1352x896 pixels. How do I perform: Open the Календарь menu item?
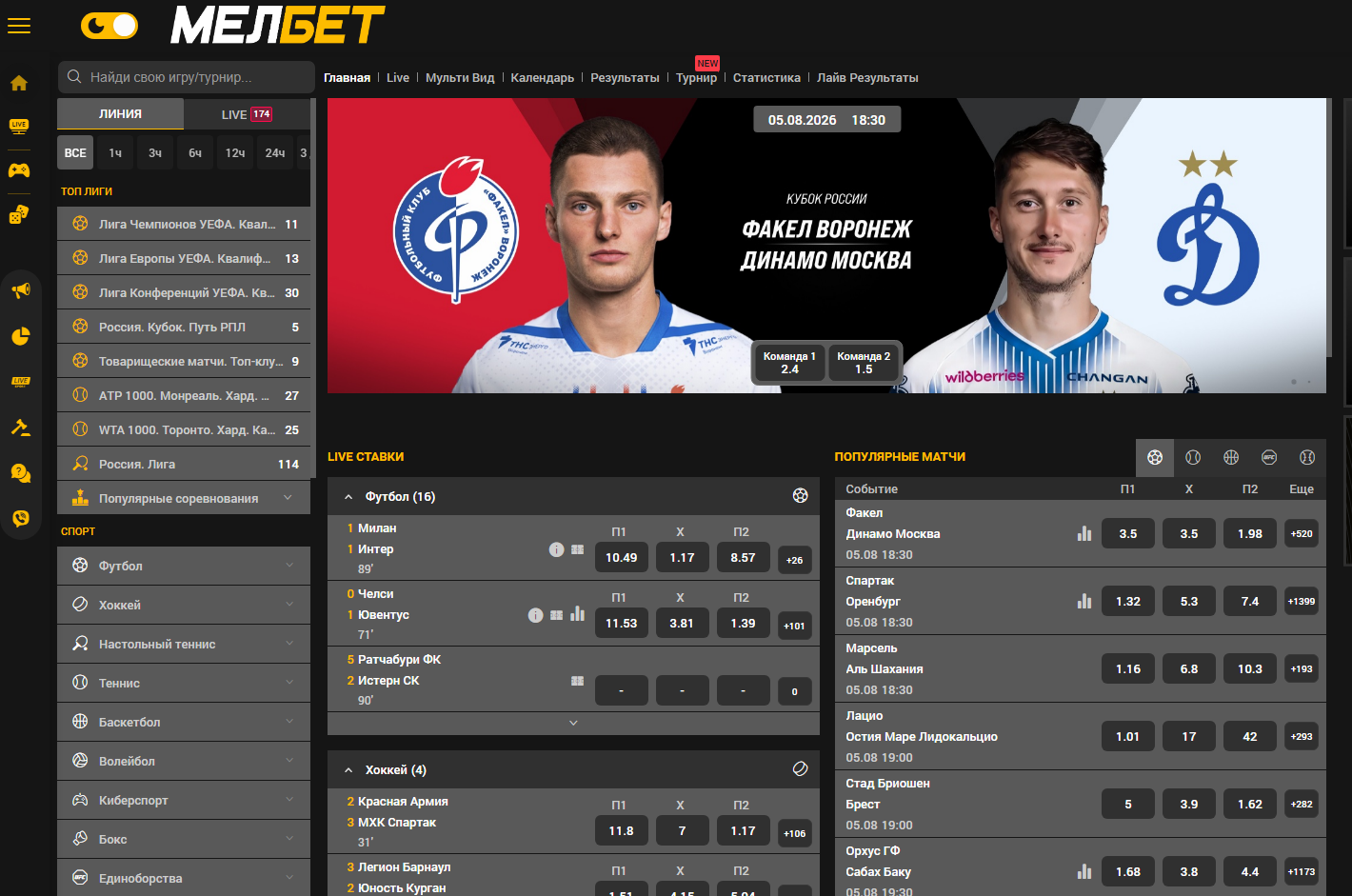tap(543, 78)
